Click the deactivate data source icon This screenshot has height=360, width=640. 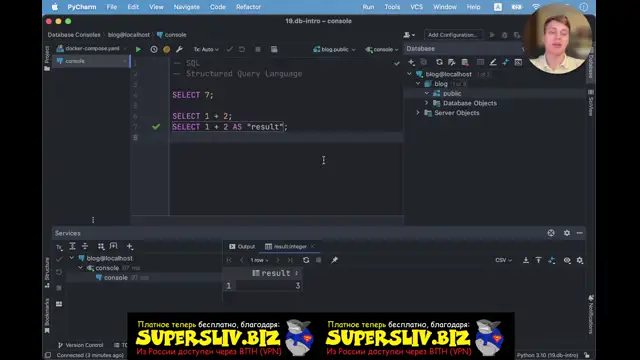click(465, 62)
